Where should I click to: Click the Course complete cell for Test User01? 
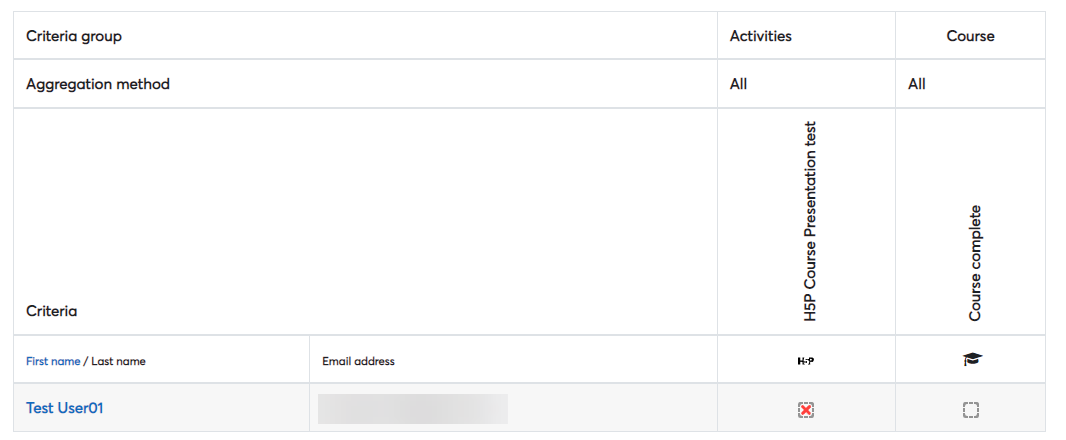[x=970, y=407]
